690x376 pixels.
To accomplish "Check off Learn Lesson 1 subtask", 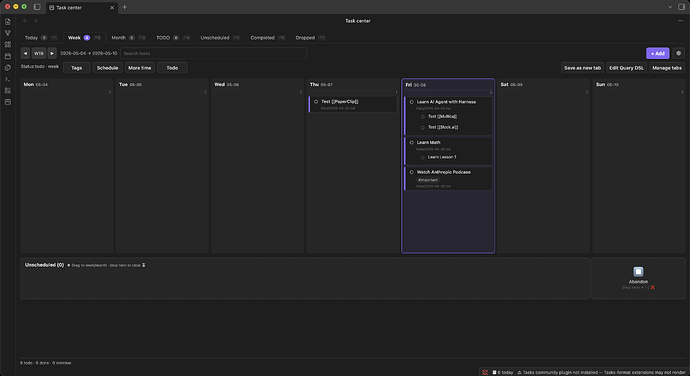I will 422,157.
